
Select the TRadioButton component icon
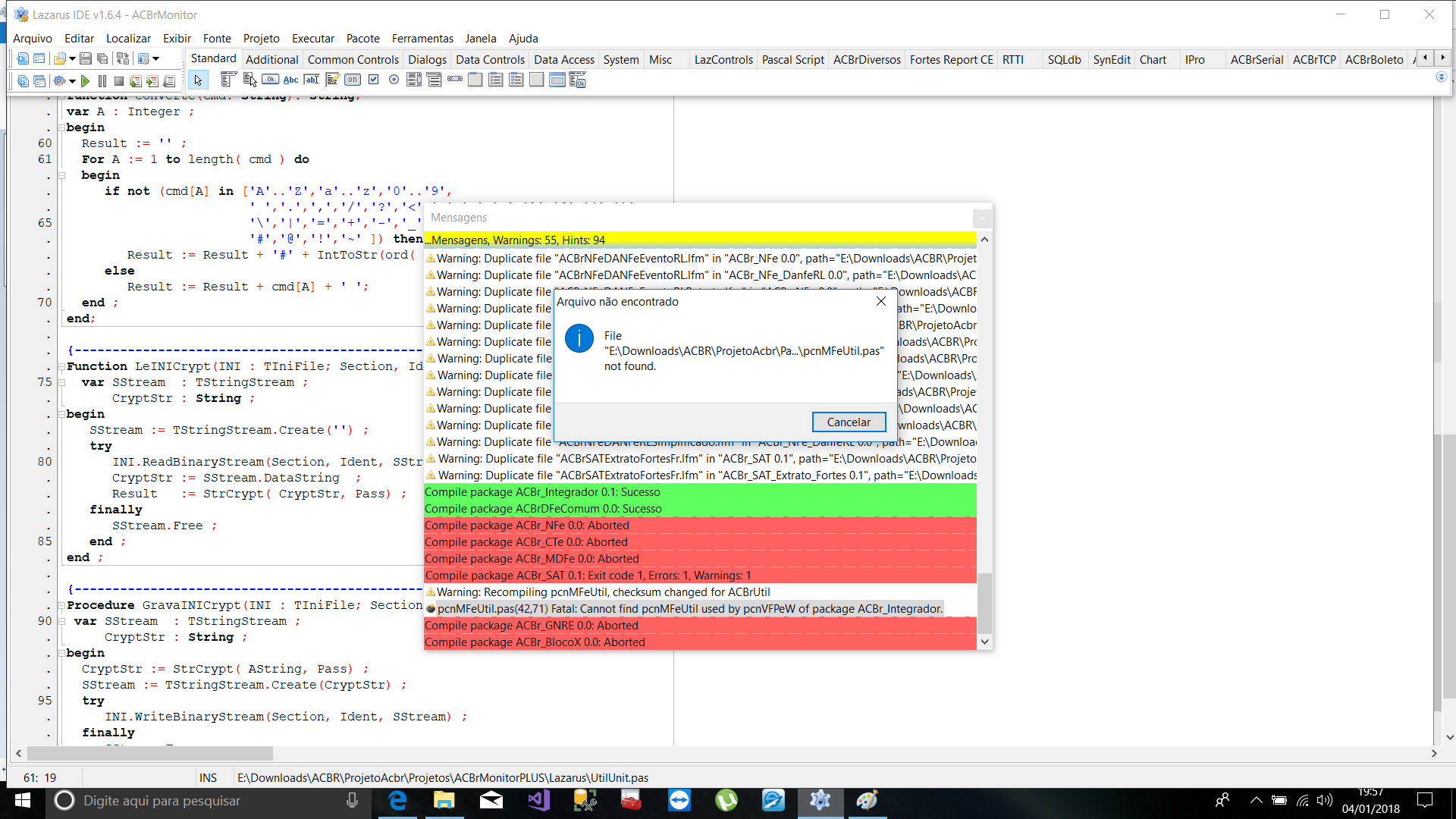click(394, 80)
